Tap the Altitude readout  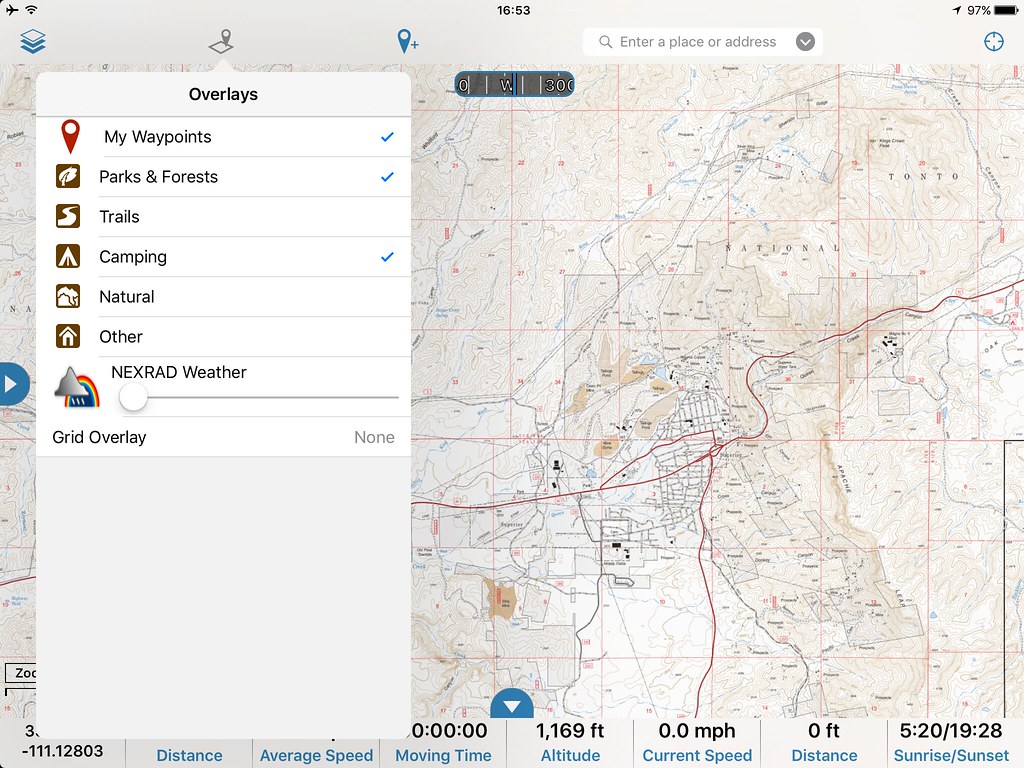pyautogui.click(x=570, y=731)
